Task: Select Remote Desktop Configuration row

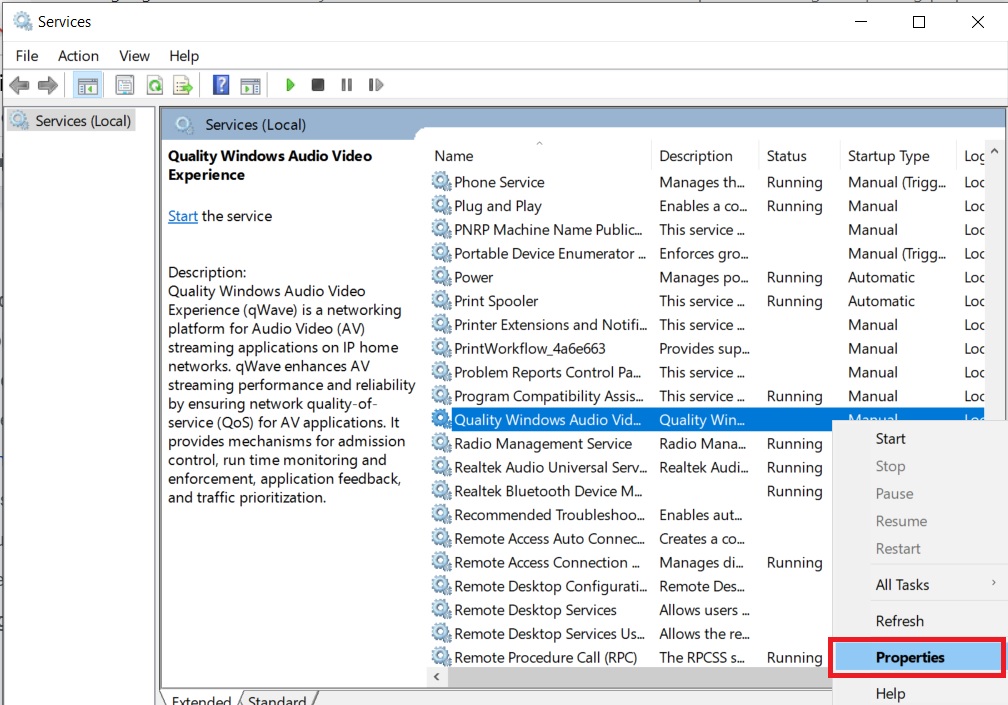Action: click(x=630, y=586)
